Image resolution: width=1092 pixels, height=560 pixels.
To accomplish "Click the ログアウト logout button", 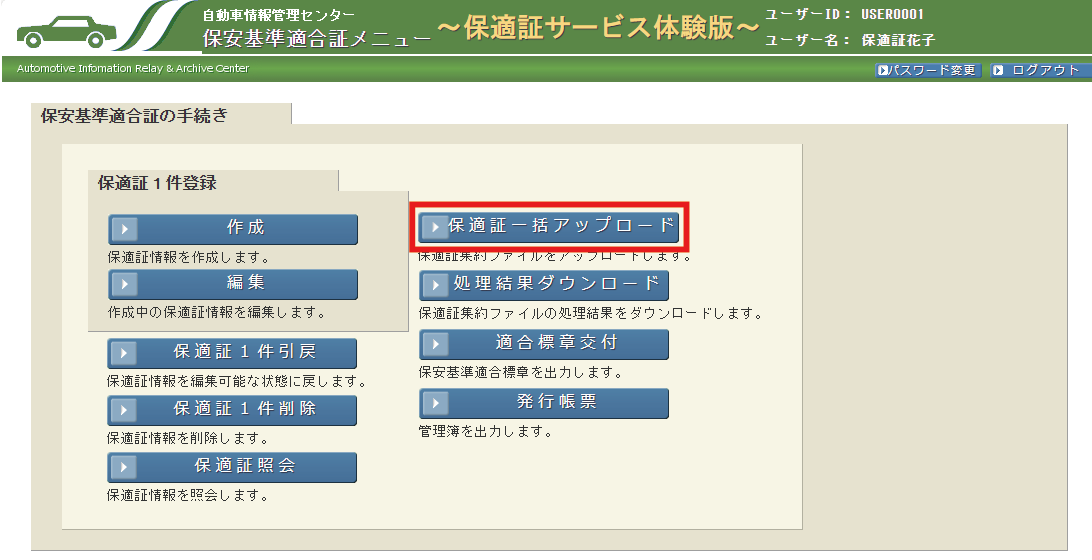I will (x=1040, y=70).
